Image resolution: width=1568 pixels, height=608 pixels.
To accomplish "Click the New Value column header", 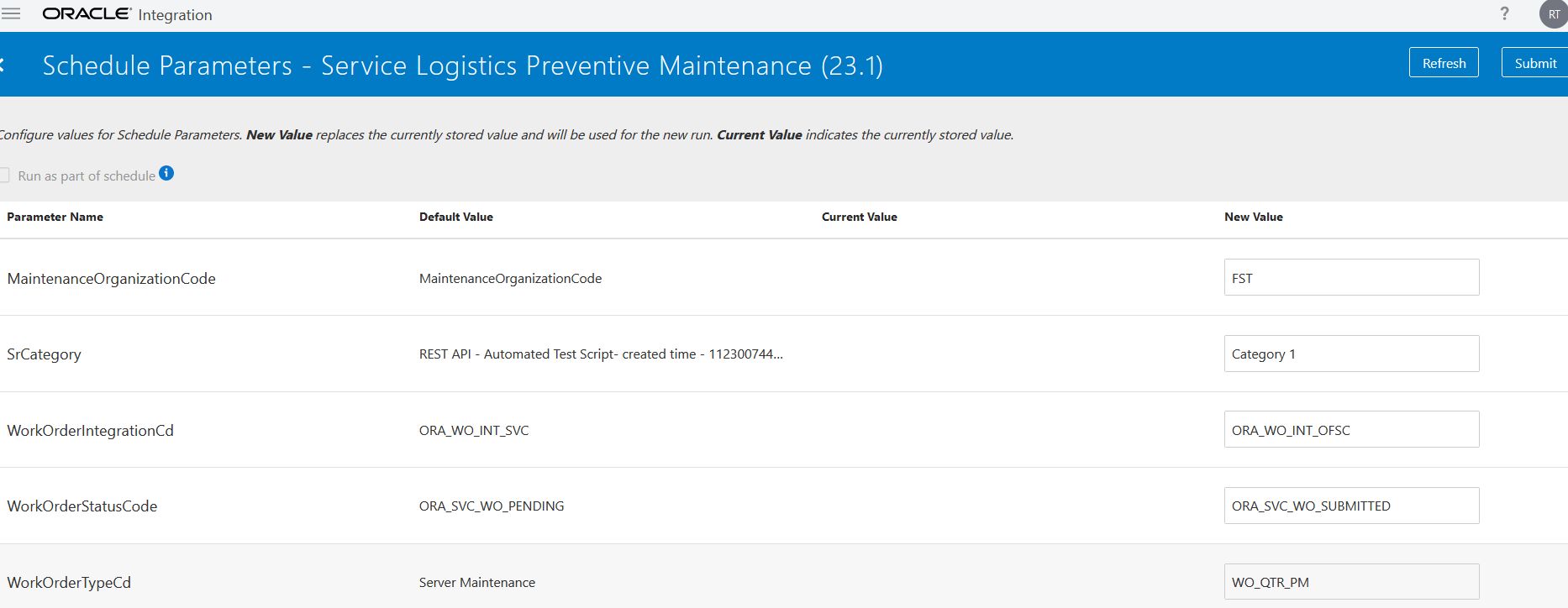I will 1254,217.
